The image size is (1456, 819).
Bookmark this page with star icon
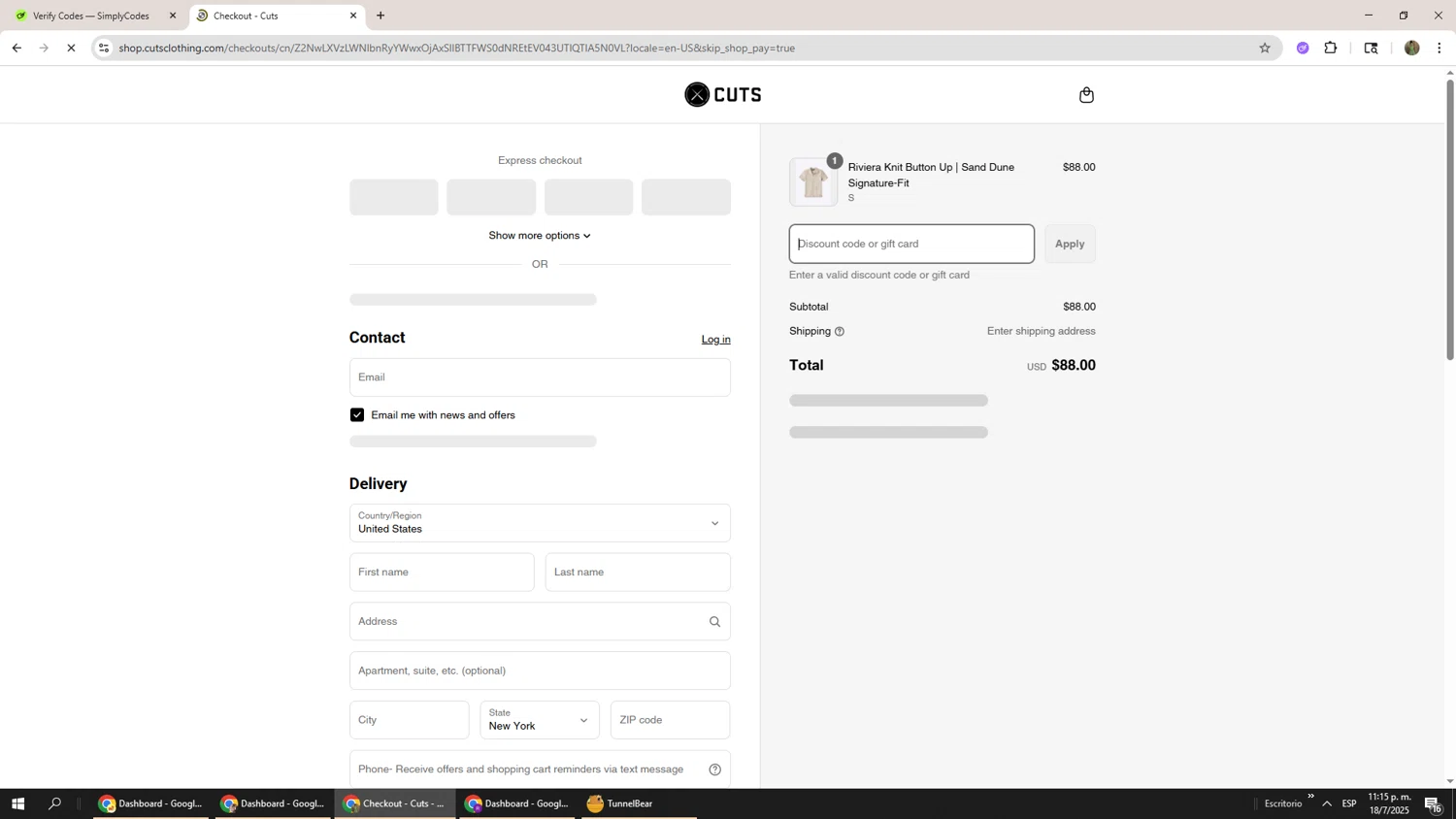coord(1264,48)
